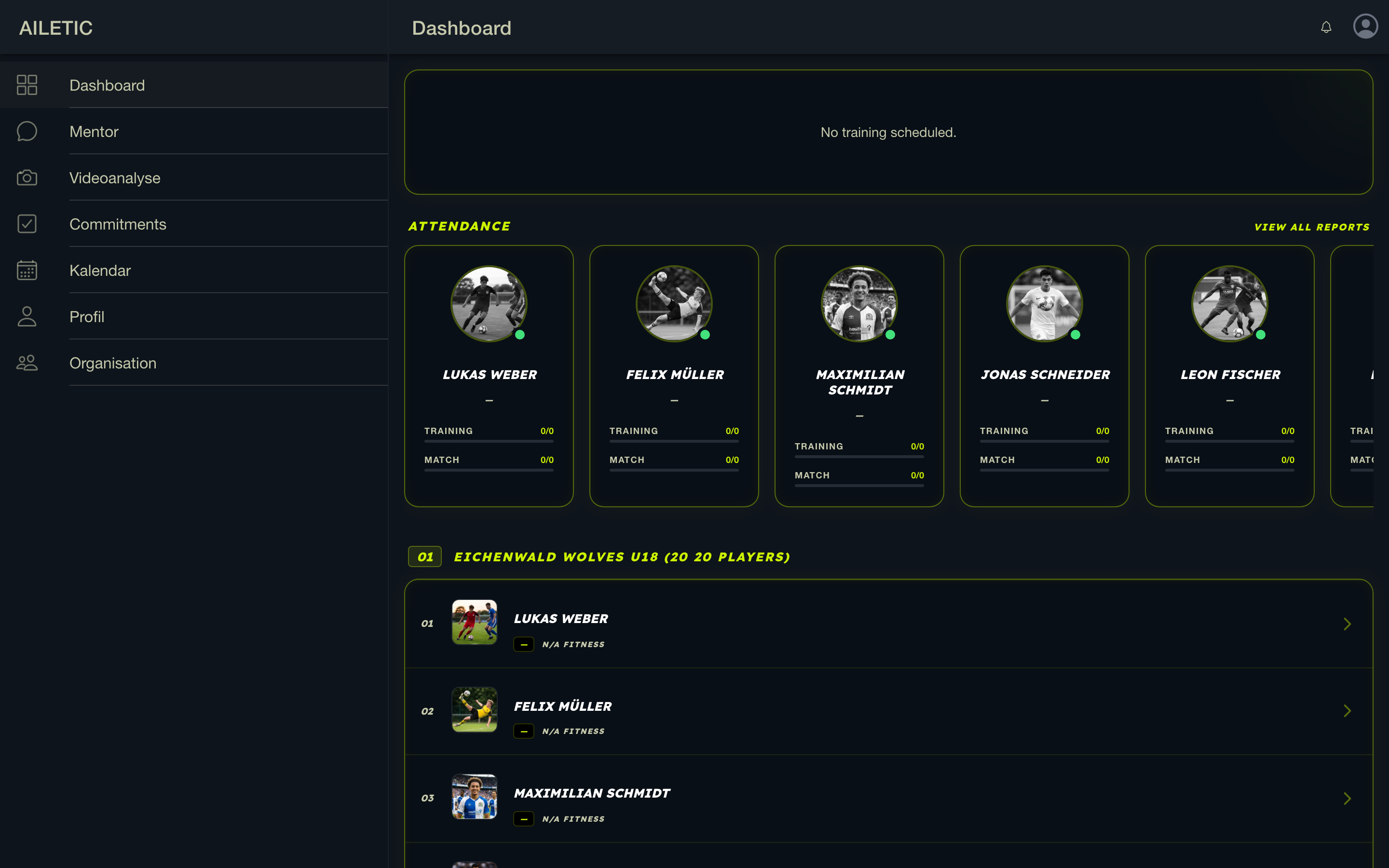Image resolution: width=1389 pixels, height=868 pixels.
Task: Click Leon Fischer's circular attendance photo
Action: pos(1229,304)
